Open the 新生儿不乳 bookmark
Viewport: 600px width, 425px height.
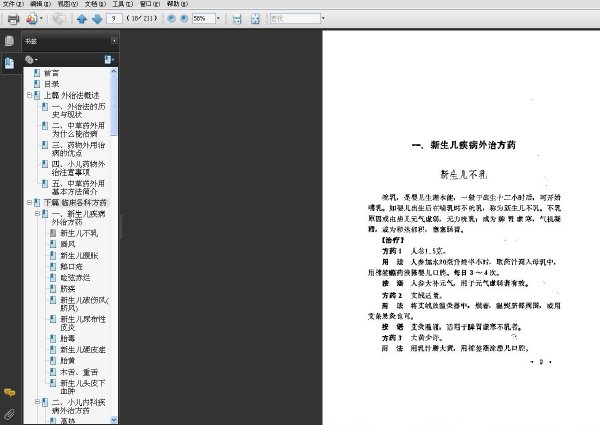tap(79, 233)
